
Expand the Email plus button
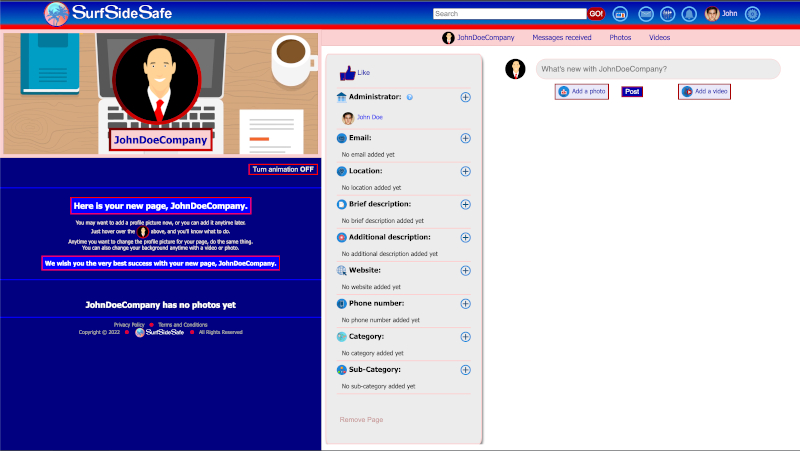465,138
